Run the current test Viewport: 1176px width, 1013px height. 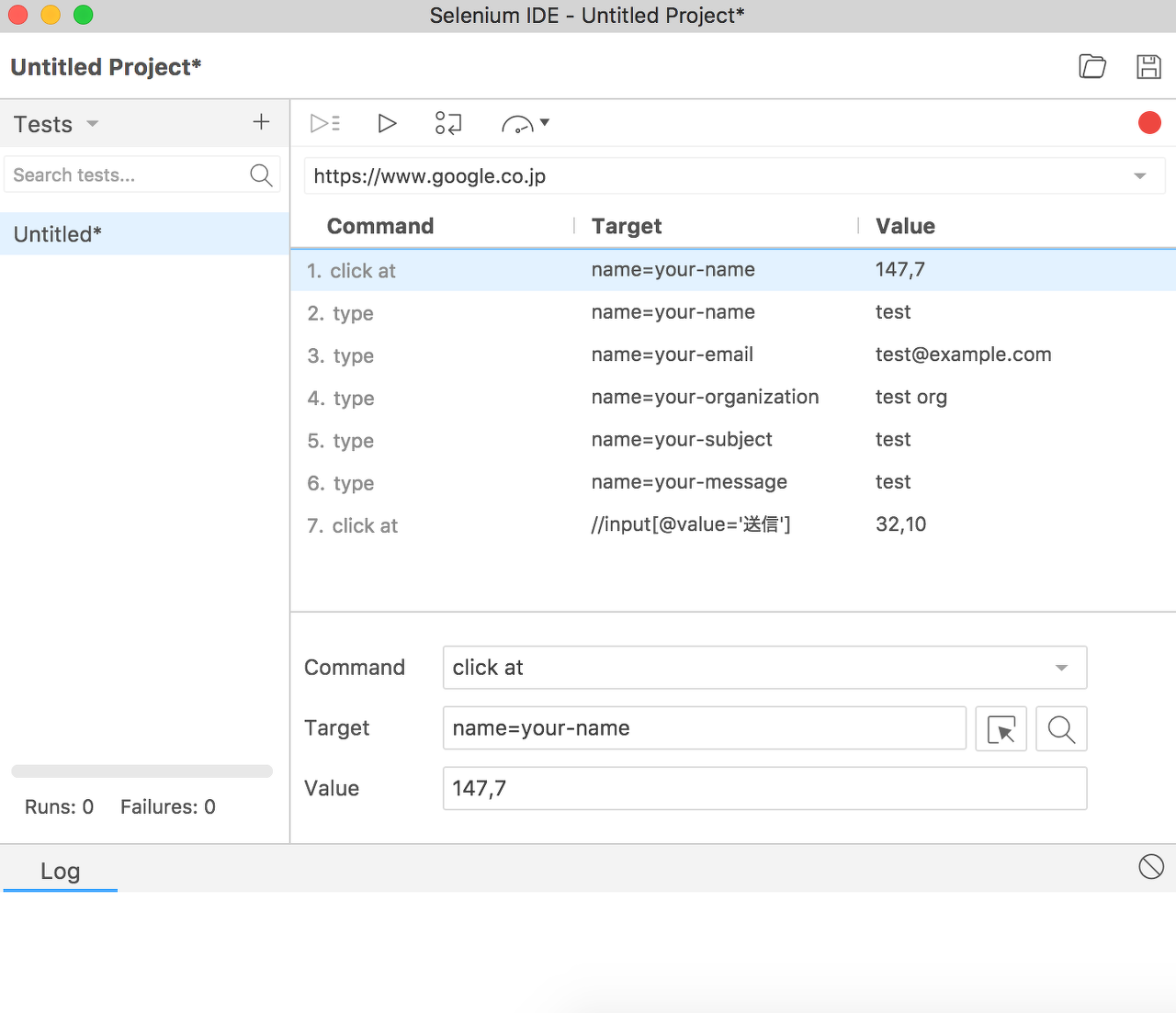(387, 122)
